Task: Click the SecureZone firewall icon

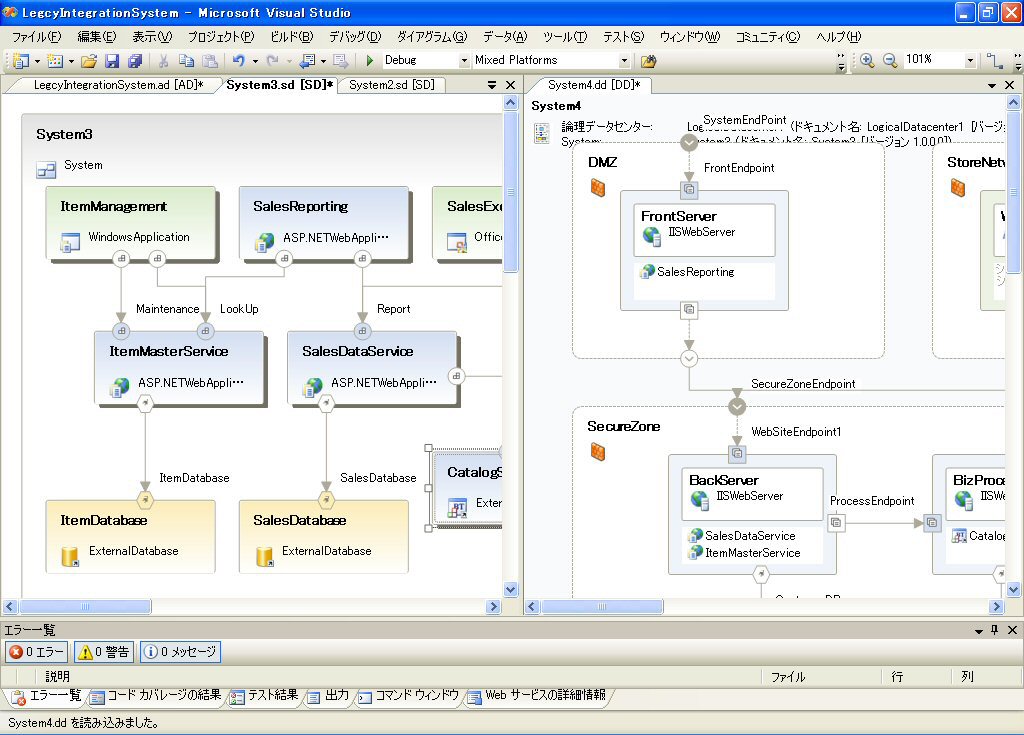Action: coord(598,451)
